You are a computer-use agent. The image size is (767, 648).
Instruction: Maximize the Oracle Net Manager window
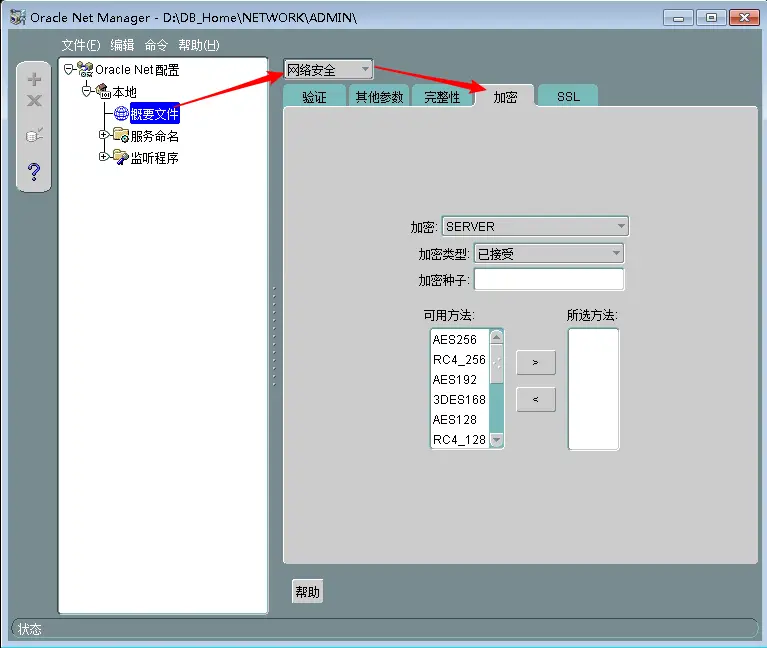point(711,18)
